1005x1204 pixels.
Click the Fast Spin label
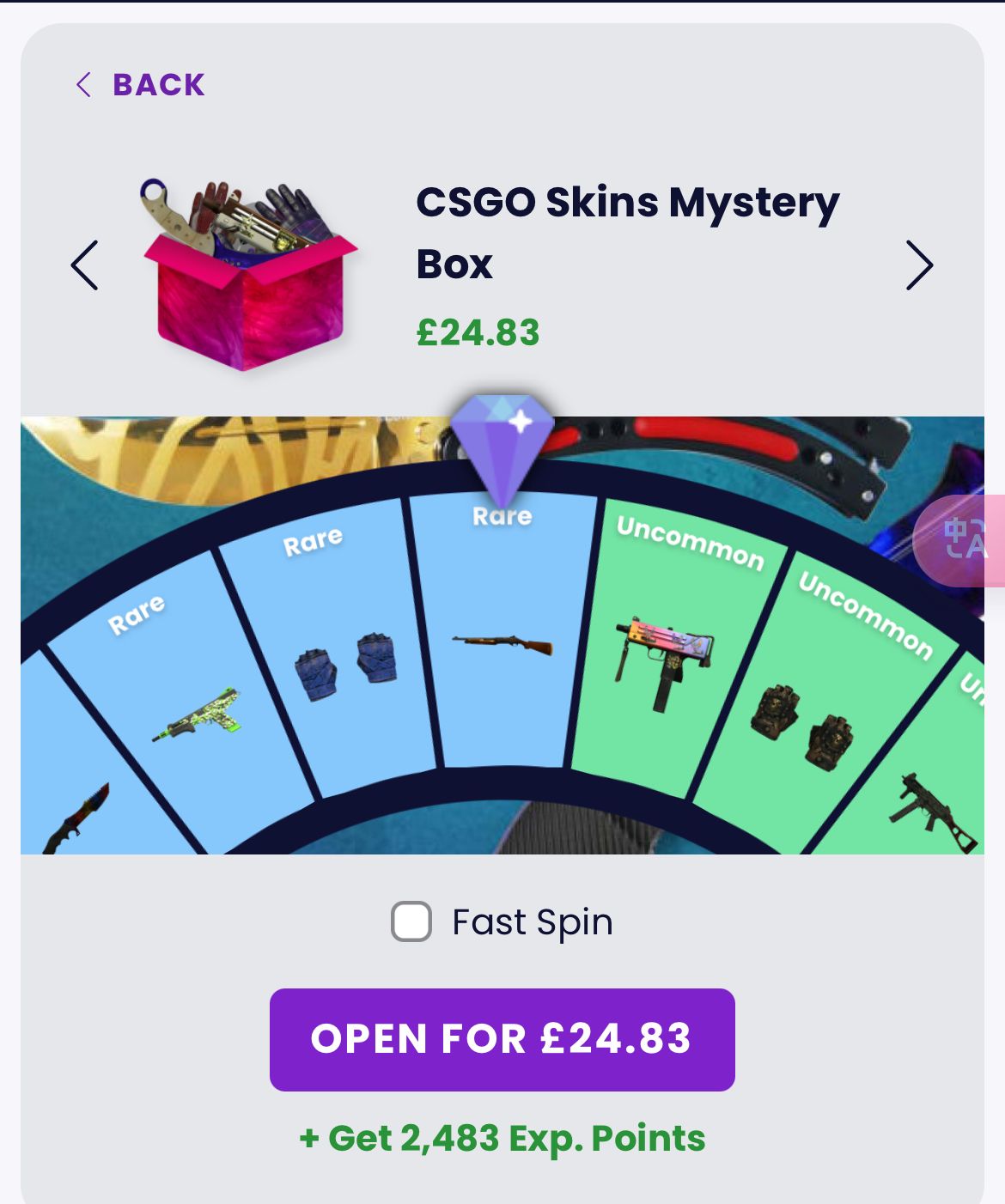(533, 922)
